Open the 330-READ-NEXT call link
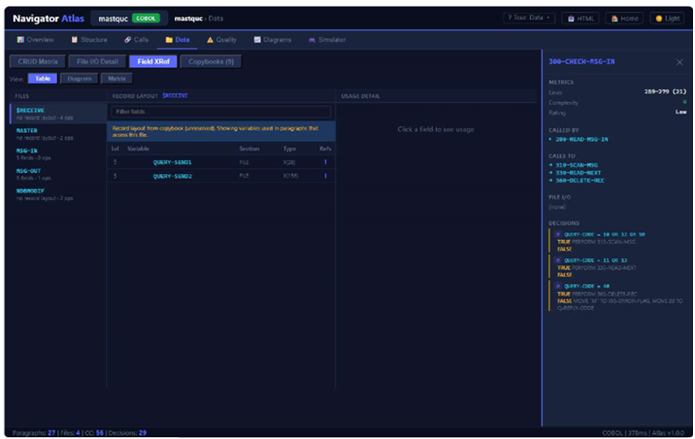This screenshot has width=695, height=439. [578, 172]
